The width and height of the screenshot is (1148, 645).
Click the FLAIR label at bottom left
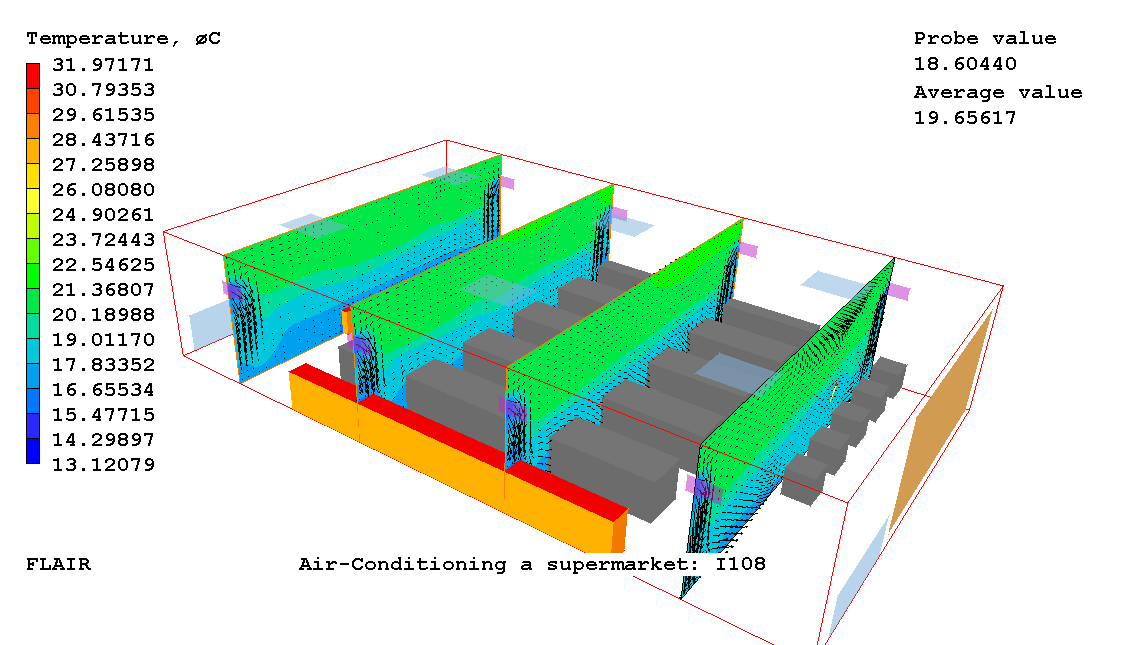(58, 564)
